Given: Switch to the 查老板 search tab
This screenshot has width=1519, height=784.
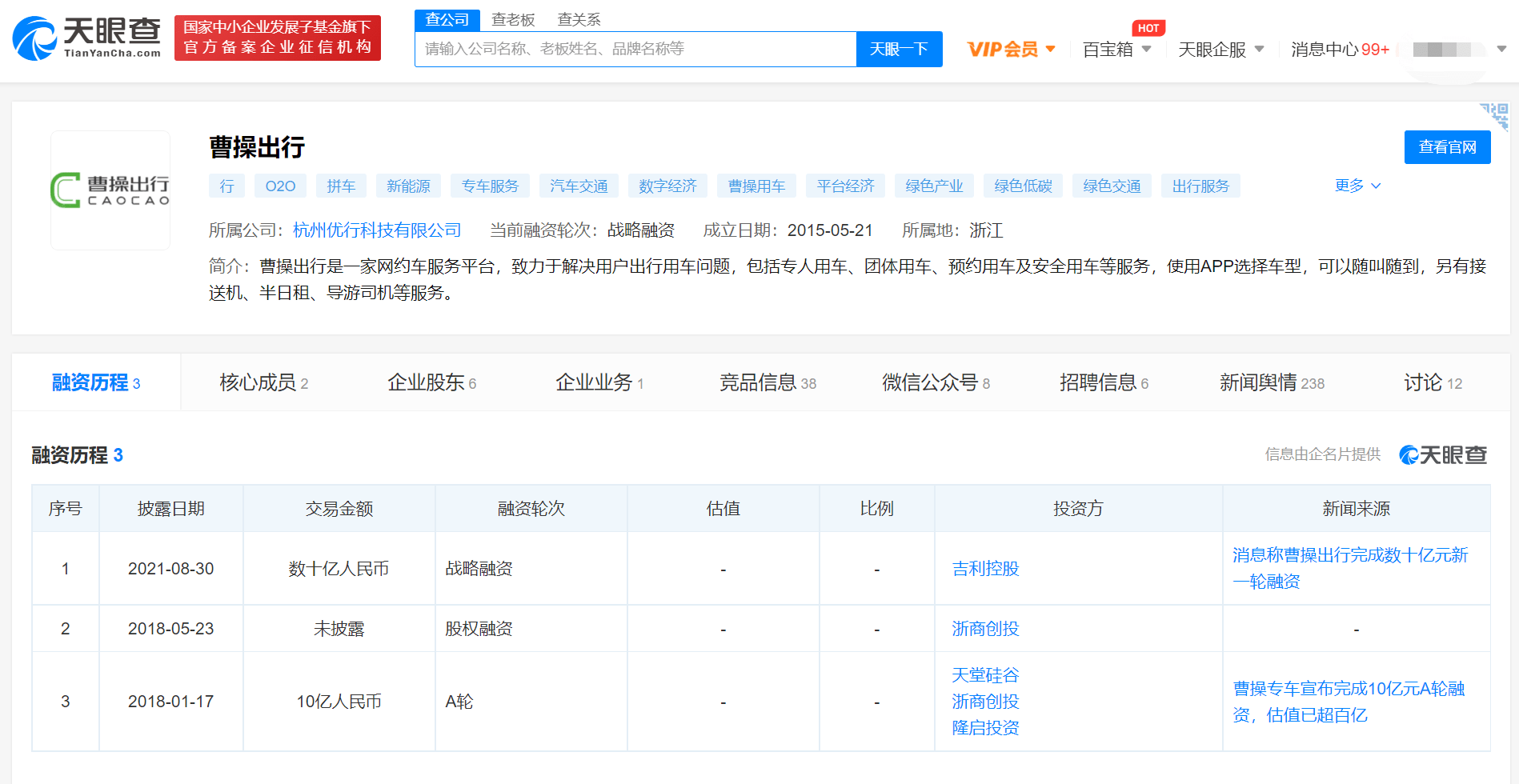Looking at the screenshot, I should point(513,20).
